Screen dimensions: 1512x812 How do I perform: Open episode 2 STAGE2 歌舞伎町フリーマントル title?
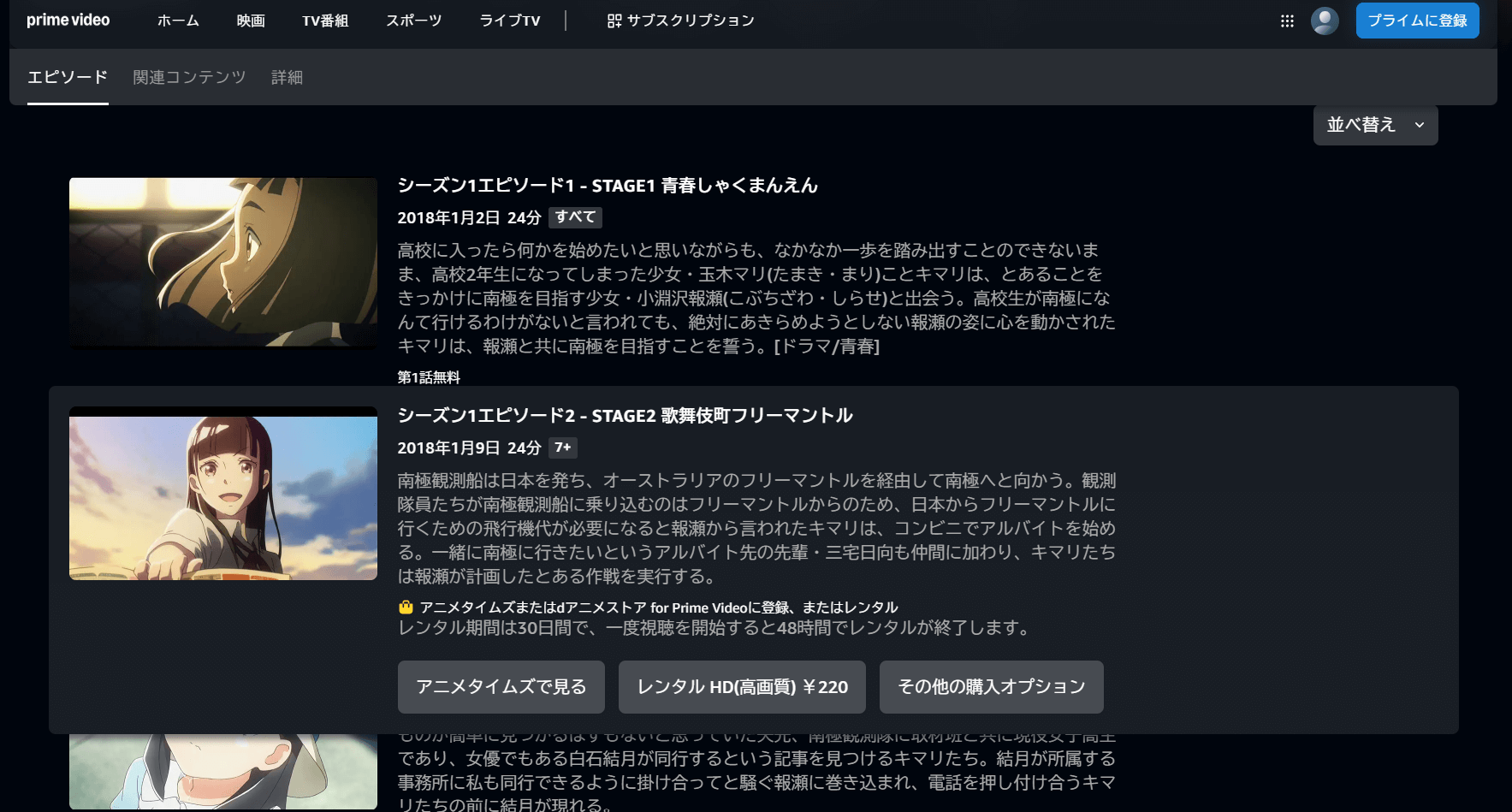[x=625, y=416]
